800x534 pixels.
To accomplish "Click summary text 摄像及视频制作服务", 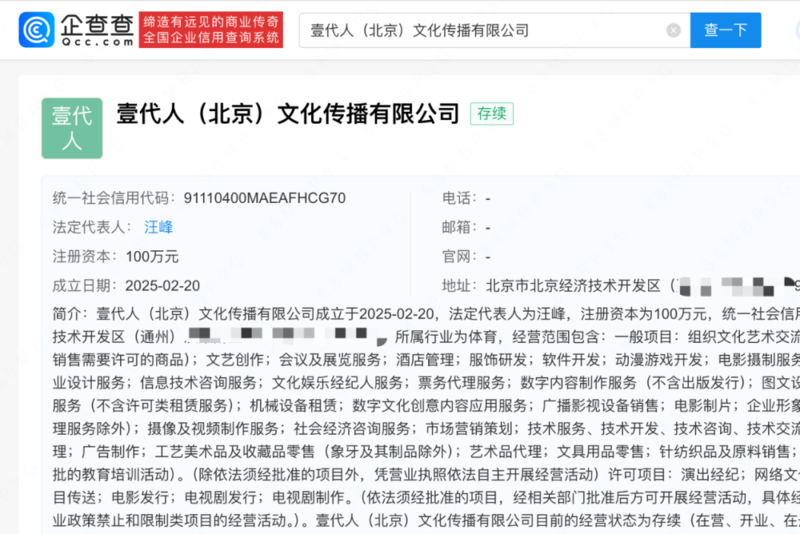I will point(213,428).
